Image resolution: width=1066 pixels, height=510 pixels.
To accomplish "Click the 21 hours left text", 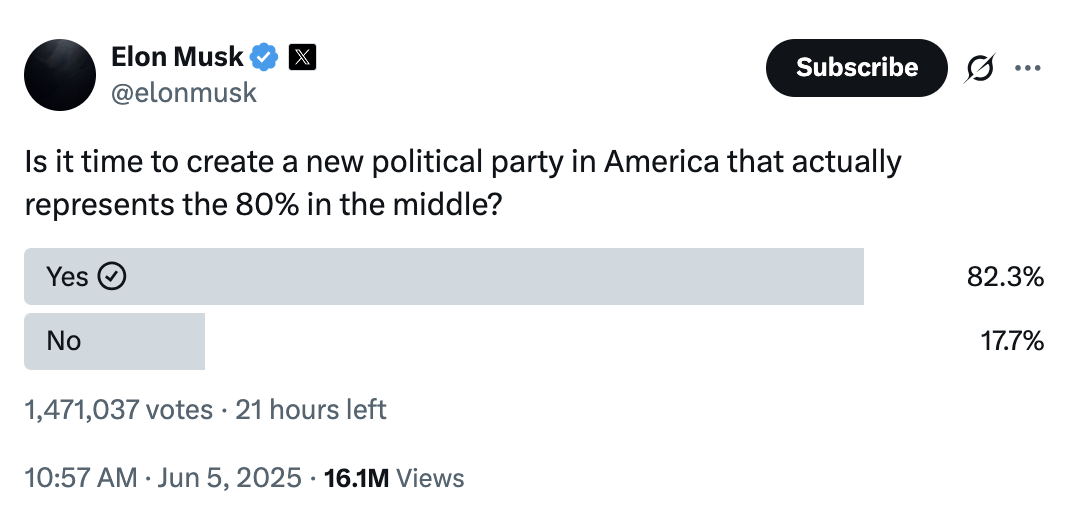I will pos(310,410).
